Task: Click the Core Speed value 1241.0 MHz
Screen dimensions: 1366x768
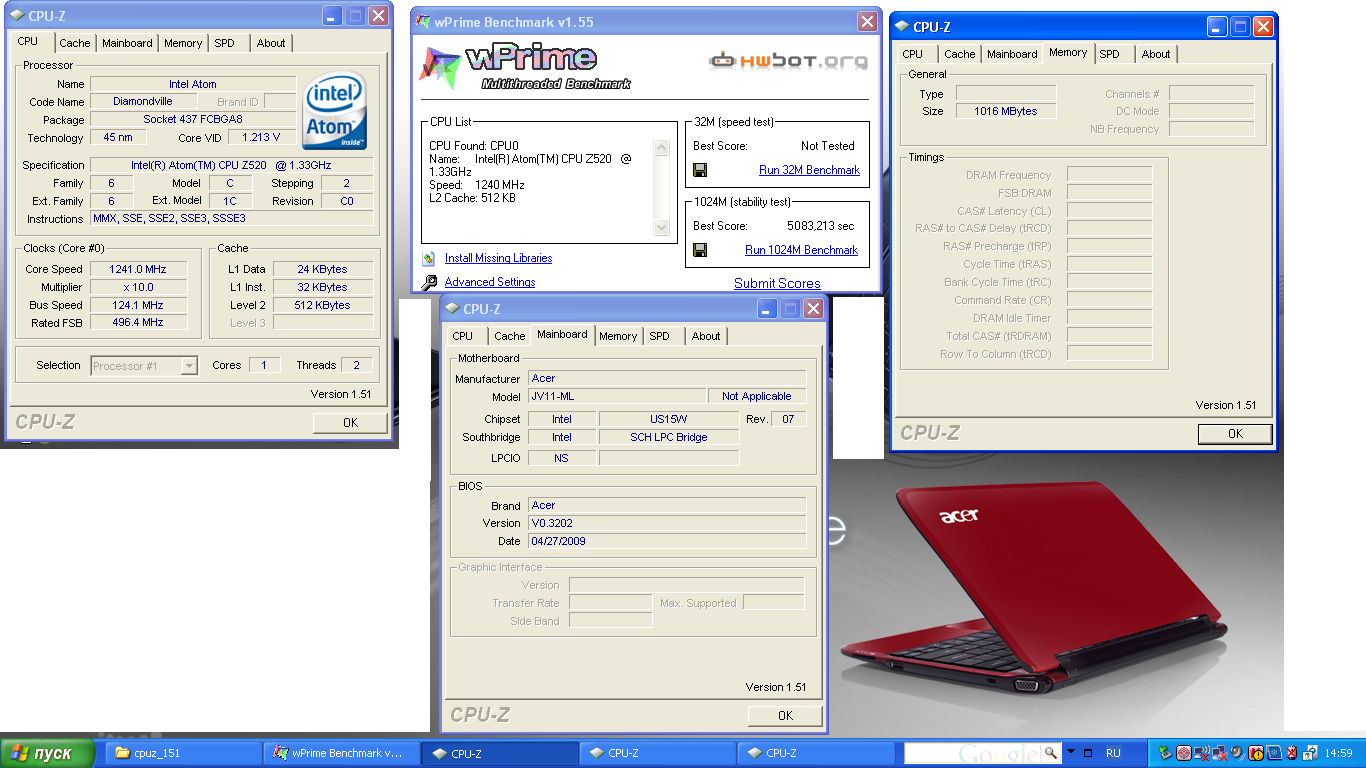Action: [139, 269]
